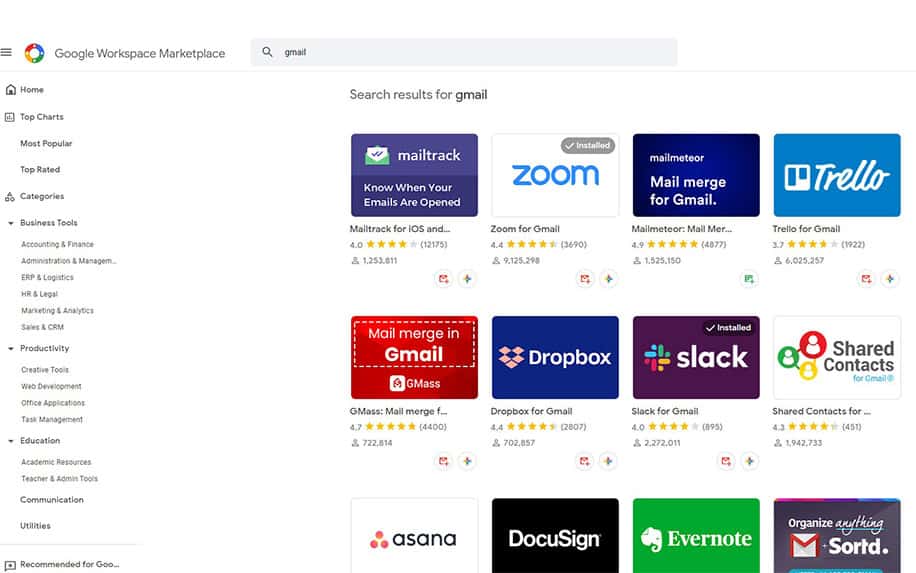Click the Recommended for Google icon
The width and height of the screenshot is (916, 573).
[x=10, y=565]
